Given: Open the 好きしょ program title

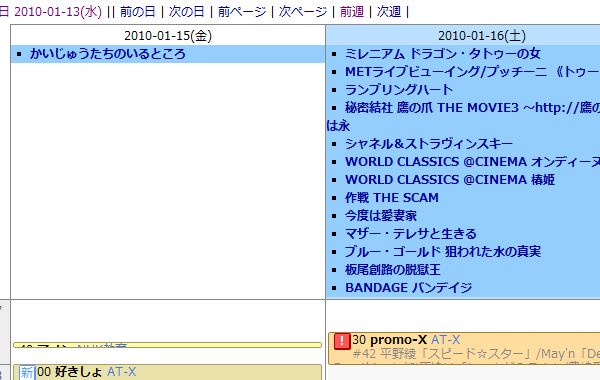Looking at the screenshot, I should (78, 372).
